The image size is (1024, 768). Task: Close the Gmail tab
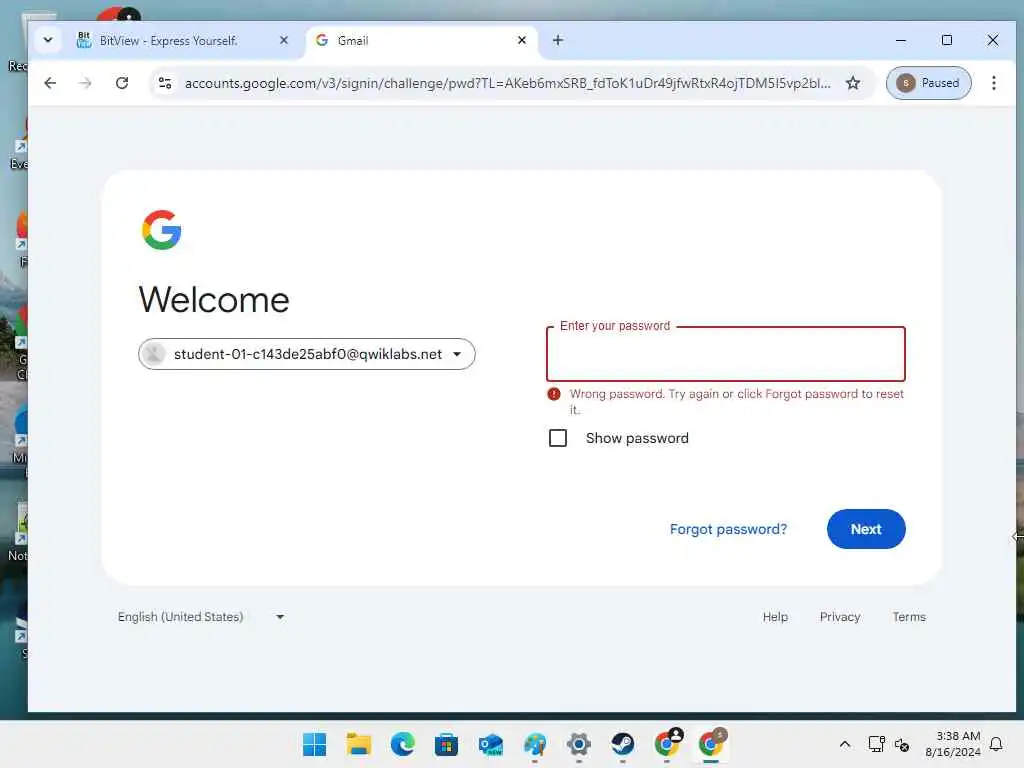(522, 40)
